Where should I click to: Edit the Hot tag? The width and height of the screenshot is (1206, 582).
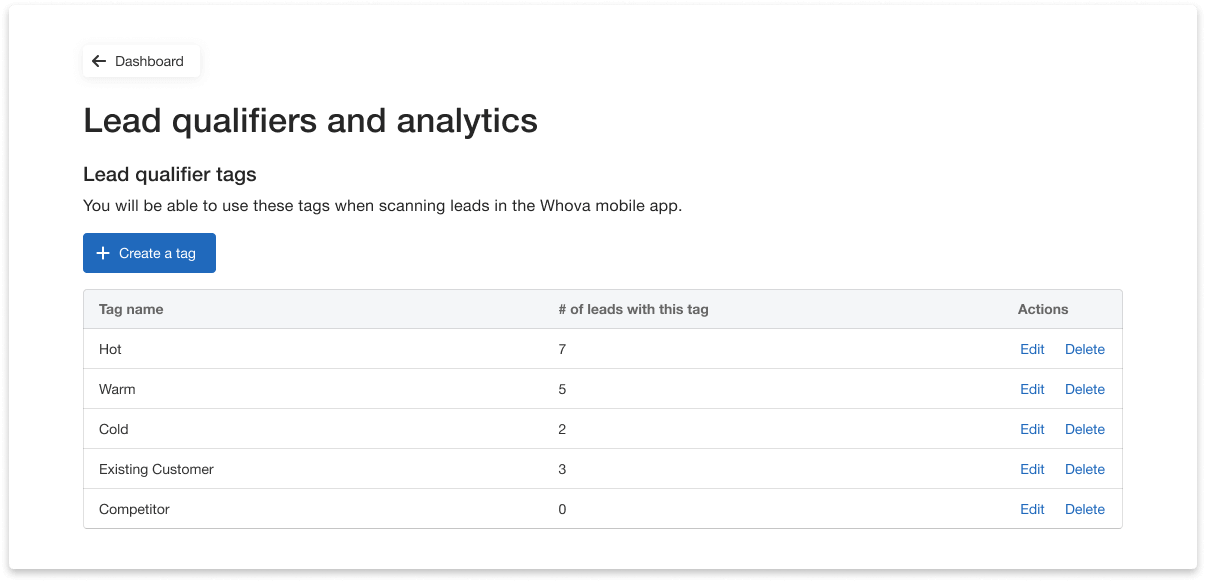1032,349
